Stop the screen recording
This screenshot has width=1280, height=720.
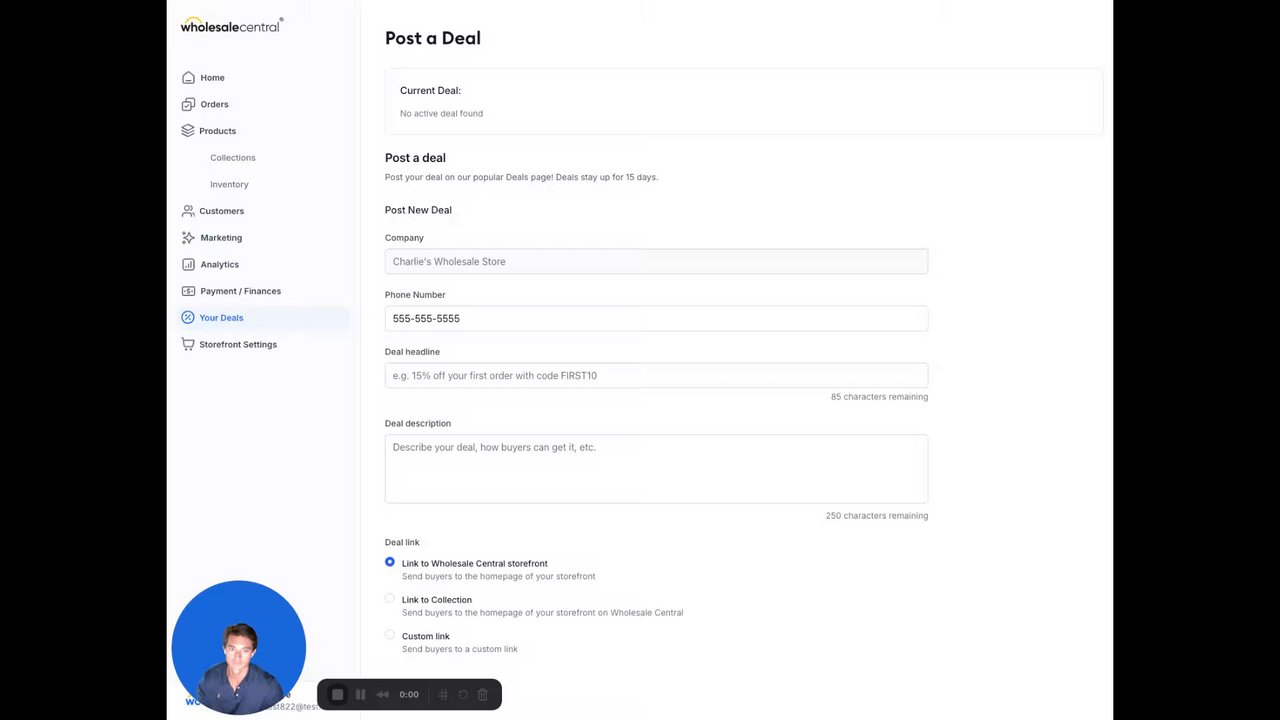338,695
